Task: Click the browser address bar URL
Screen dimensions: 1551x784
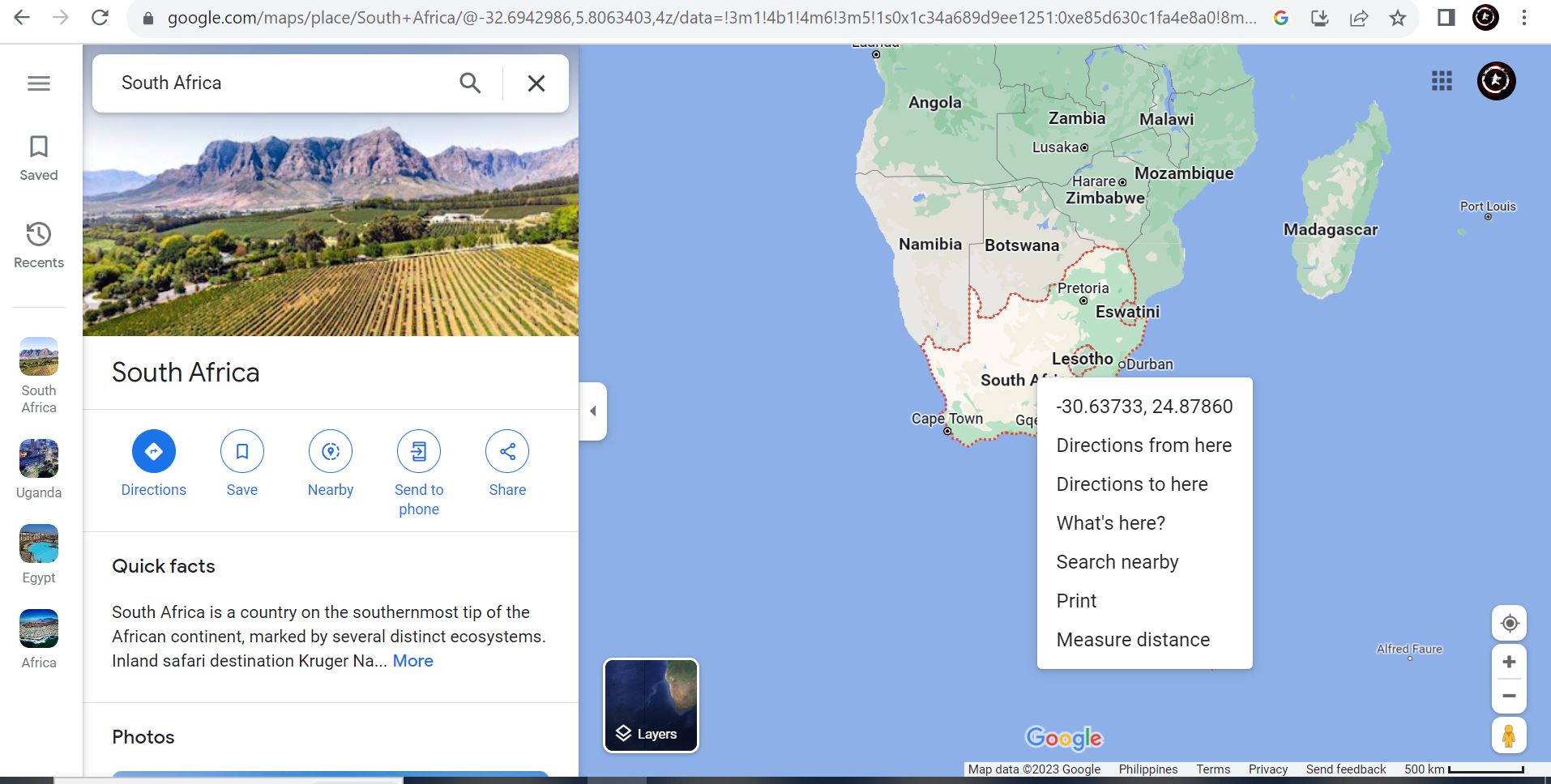Action: coord(711,18)
